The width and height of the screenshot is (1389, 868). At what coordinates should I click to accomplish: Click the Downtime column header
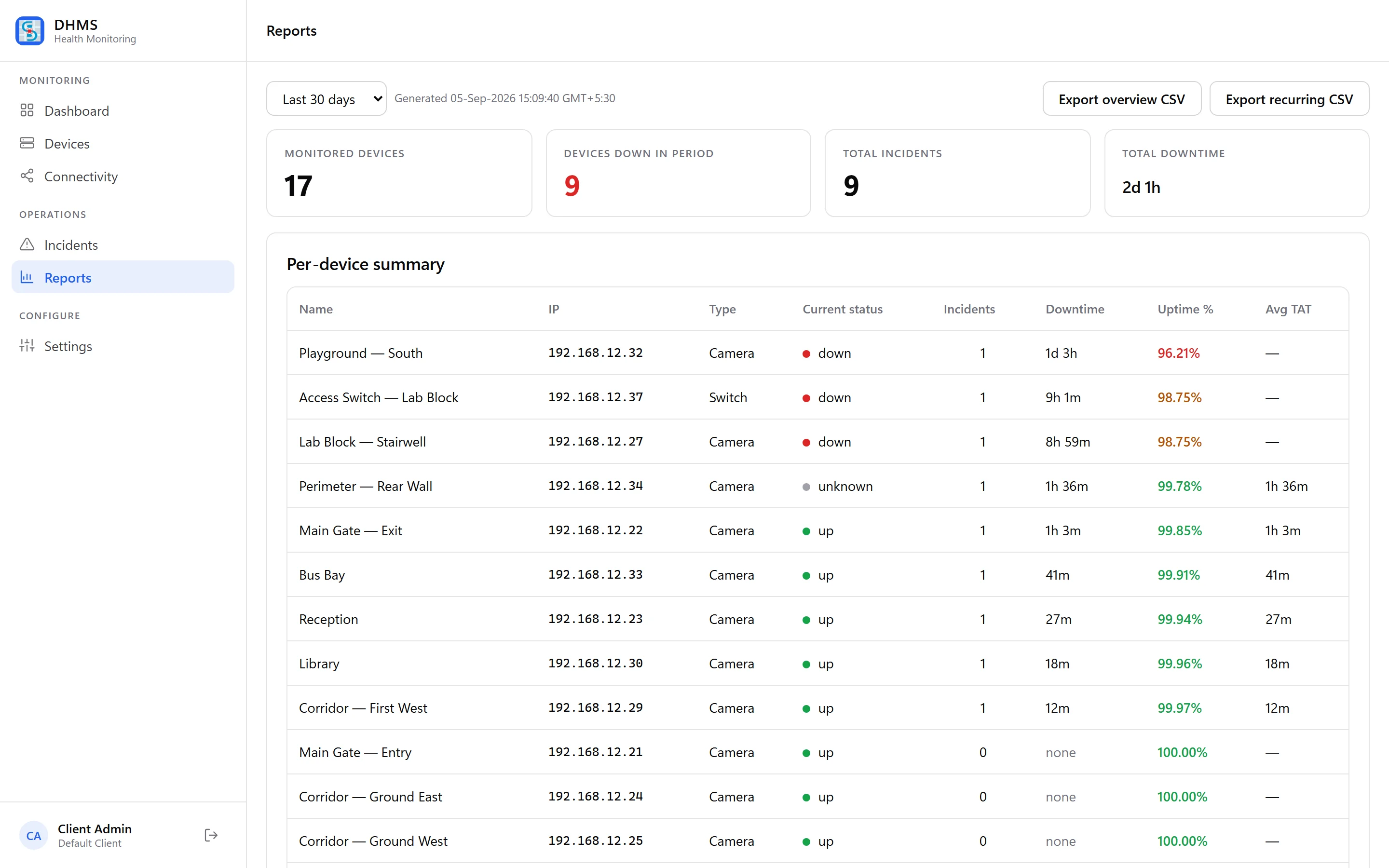coord(1075,309)
